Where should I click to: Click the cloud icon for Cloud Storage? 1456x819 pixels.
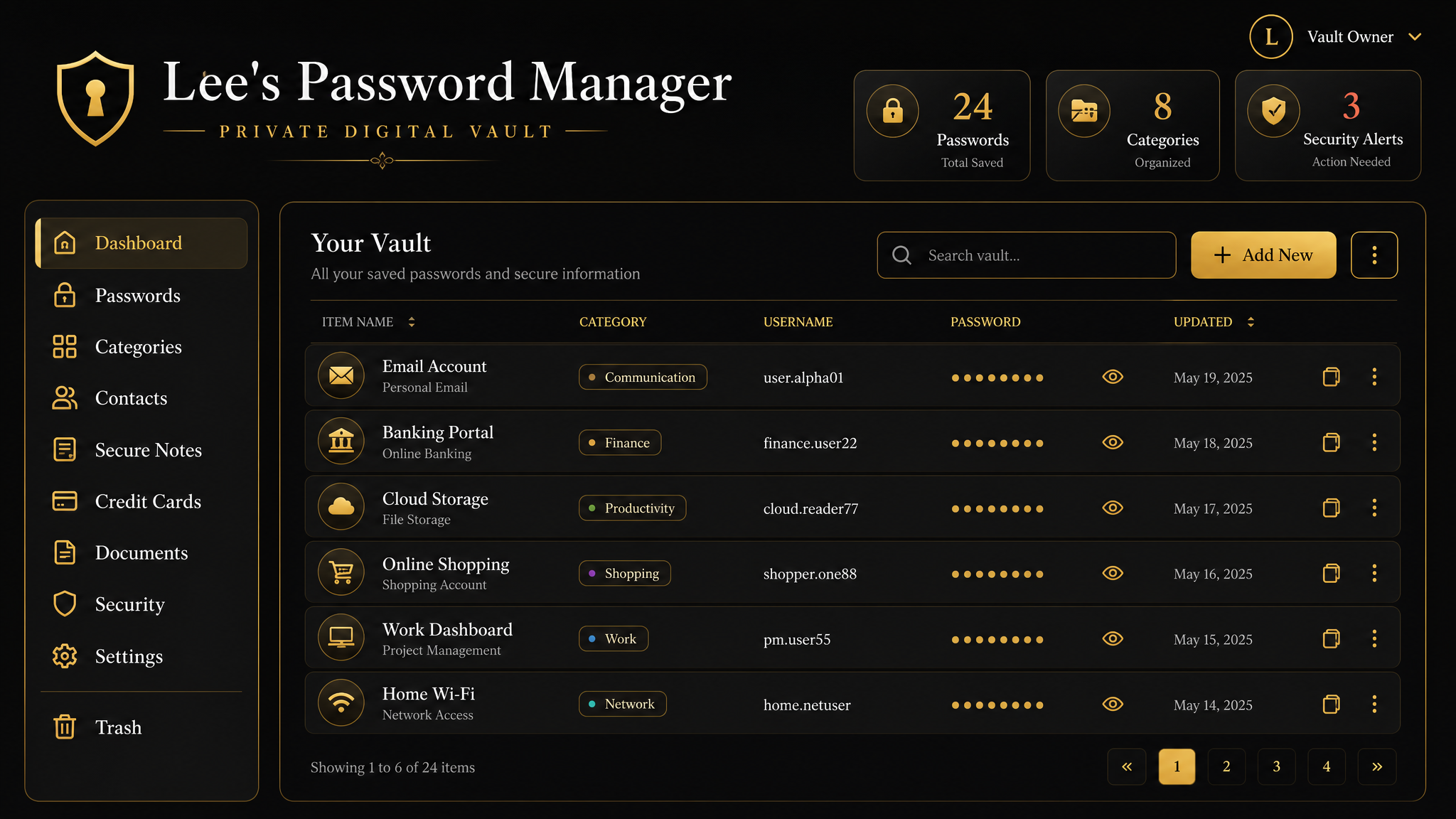341,507
